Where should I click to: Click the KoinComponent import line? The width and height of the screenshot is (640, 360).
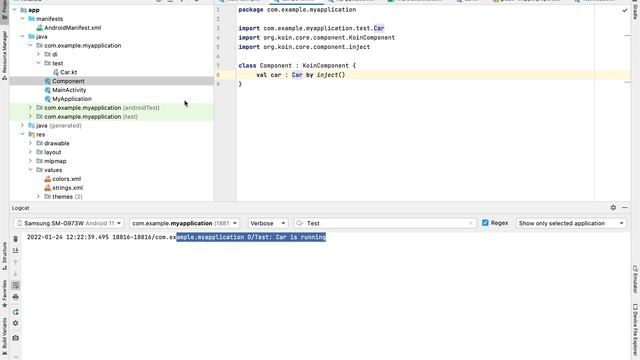317,38
